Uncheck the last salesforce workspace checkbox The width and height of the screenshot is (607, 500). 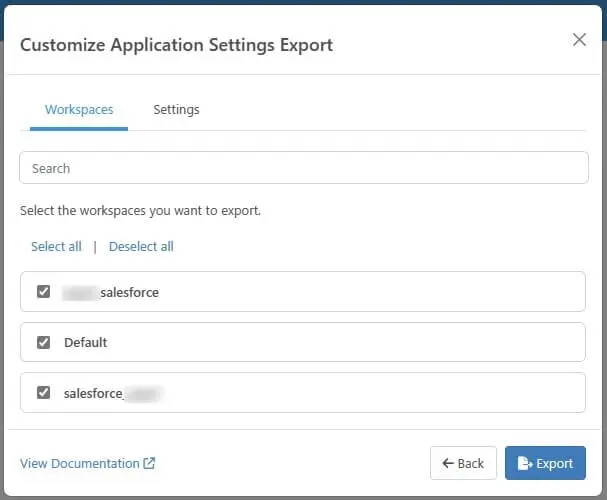point(43,393)
